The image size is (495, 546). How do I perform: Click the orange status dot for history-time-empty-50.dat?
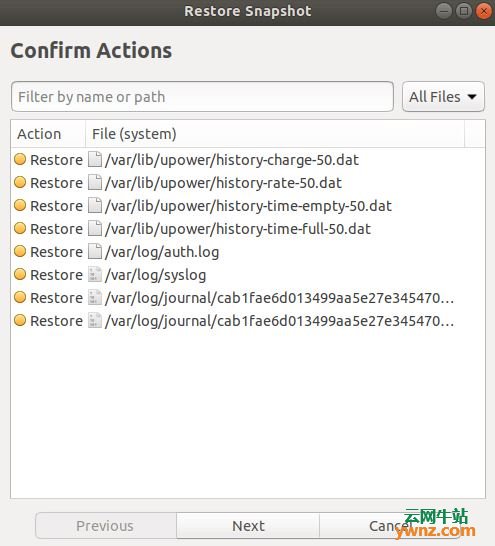point(20,205)
